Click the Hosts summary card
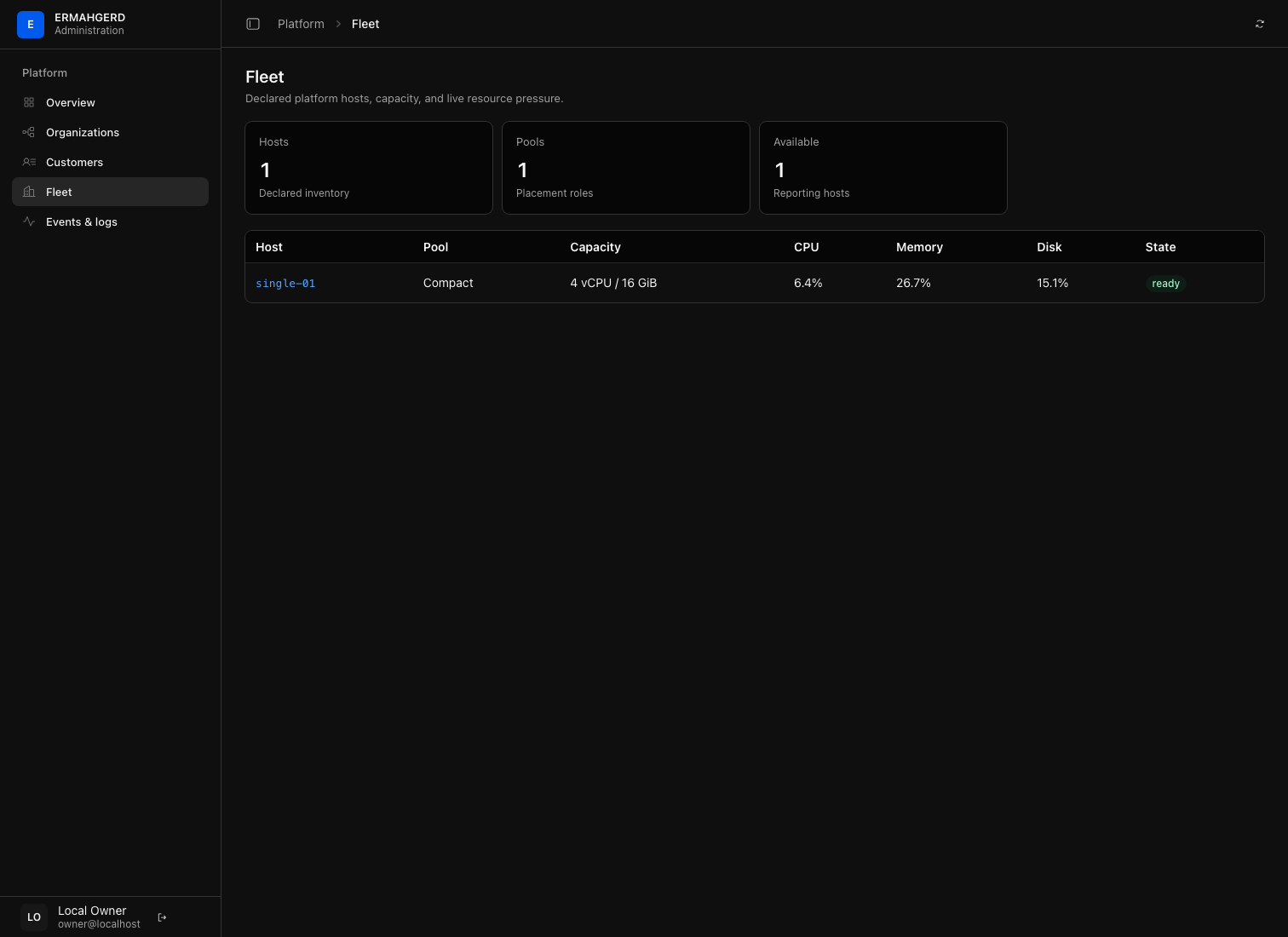 click(x=369, y=168)
